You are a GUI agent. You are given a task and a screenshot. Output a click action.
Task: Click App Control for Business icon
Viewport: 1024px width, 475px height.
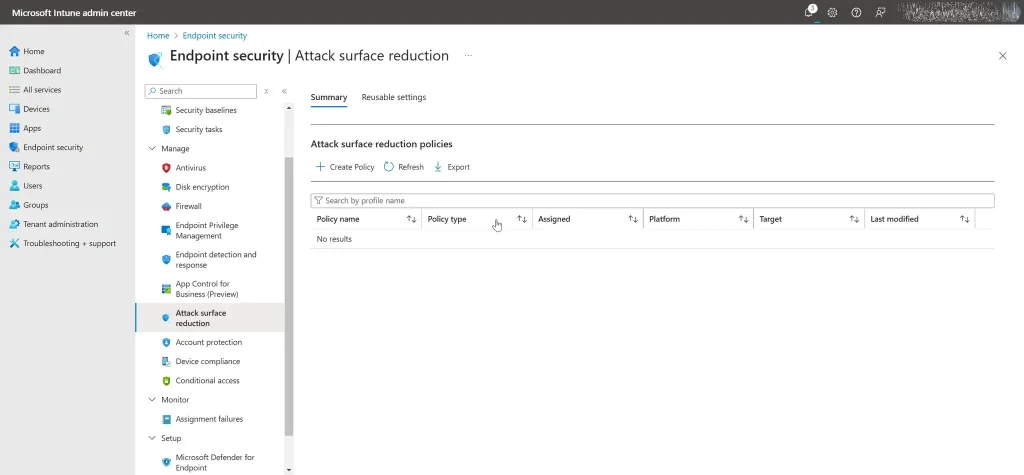point(166,289)
